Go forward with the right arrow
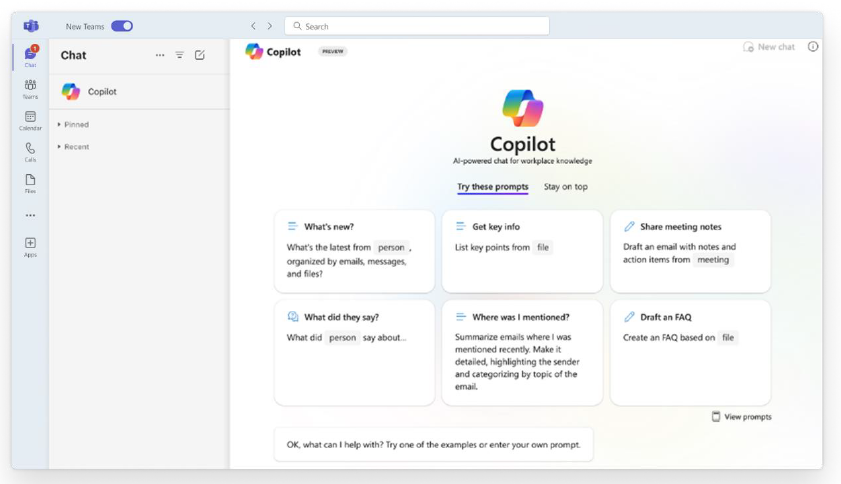This screenshot has width=841, height=484. click(x=270, y=26)
